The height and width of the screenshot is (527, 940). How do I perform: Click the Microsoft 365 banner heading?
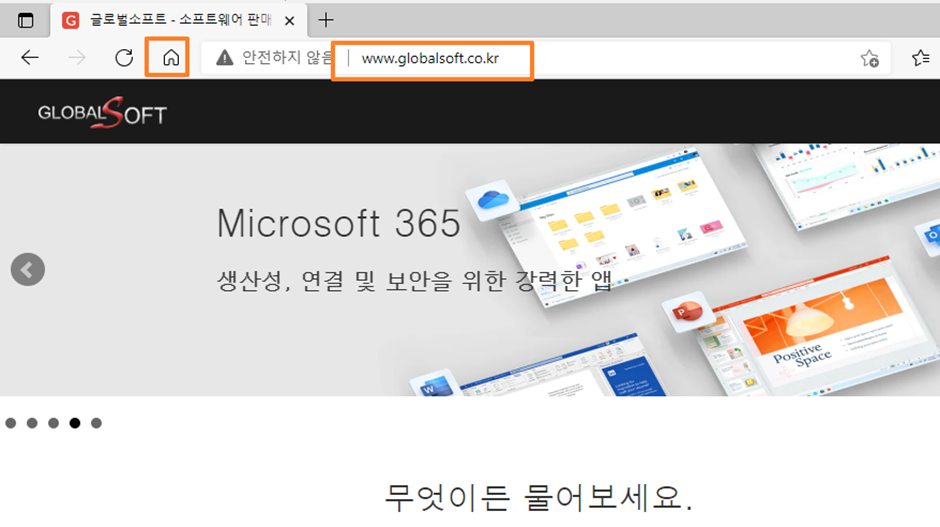(x=339, y=224)
